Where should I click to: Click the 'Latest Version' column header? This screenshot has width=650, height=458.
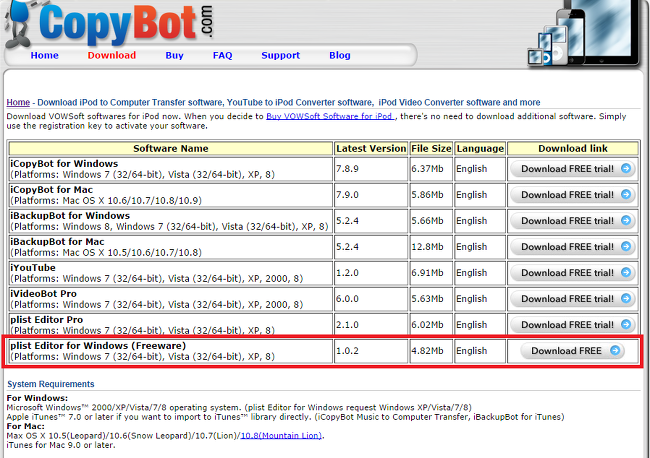point(371,148)
